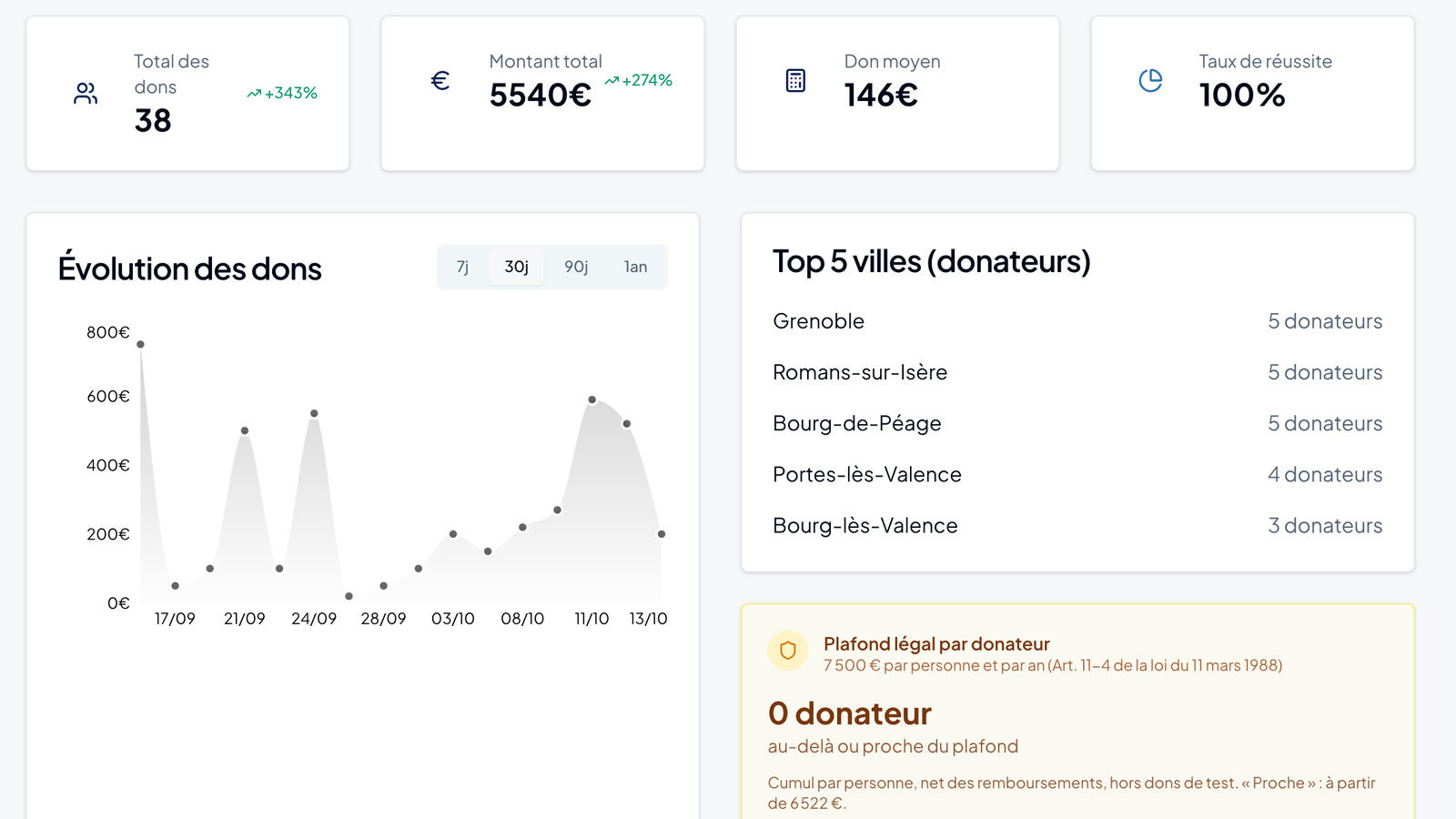Click the 17/09 x-axis date label

click(175, 619)
